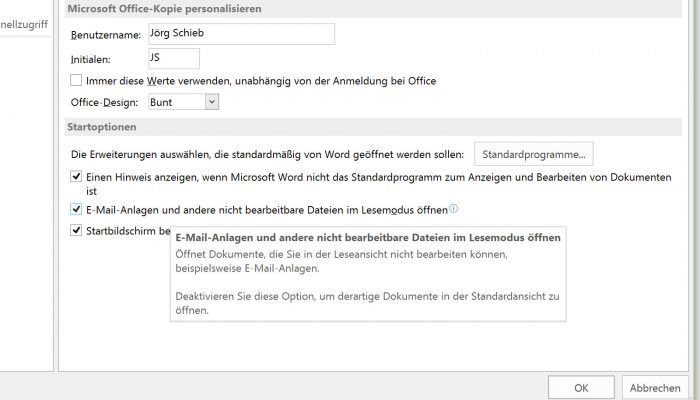Click the Office-Design label
Image resolution: width=700 pixels, height=400 pixels.
pos(104,102)
